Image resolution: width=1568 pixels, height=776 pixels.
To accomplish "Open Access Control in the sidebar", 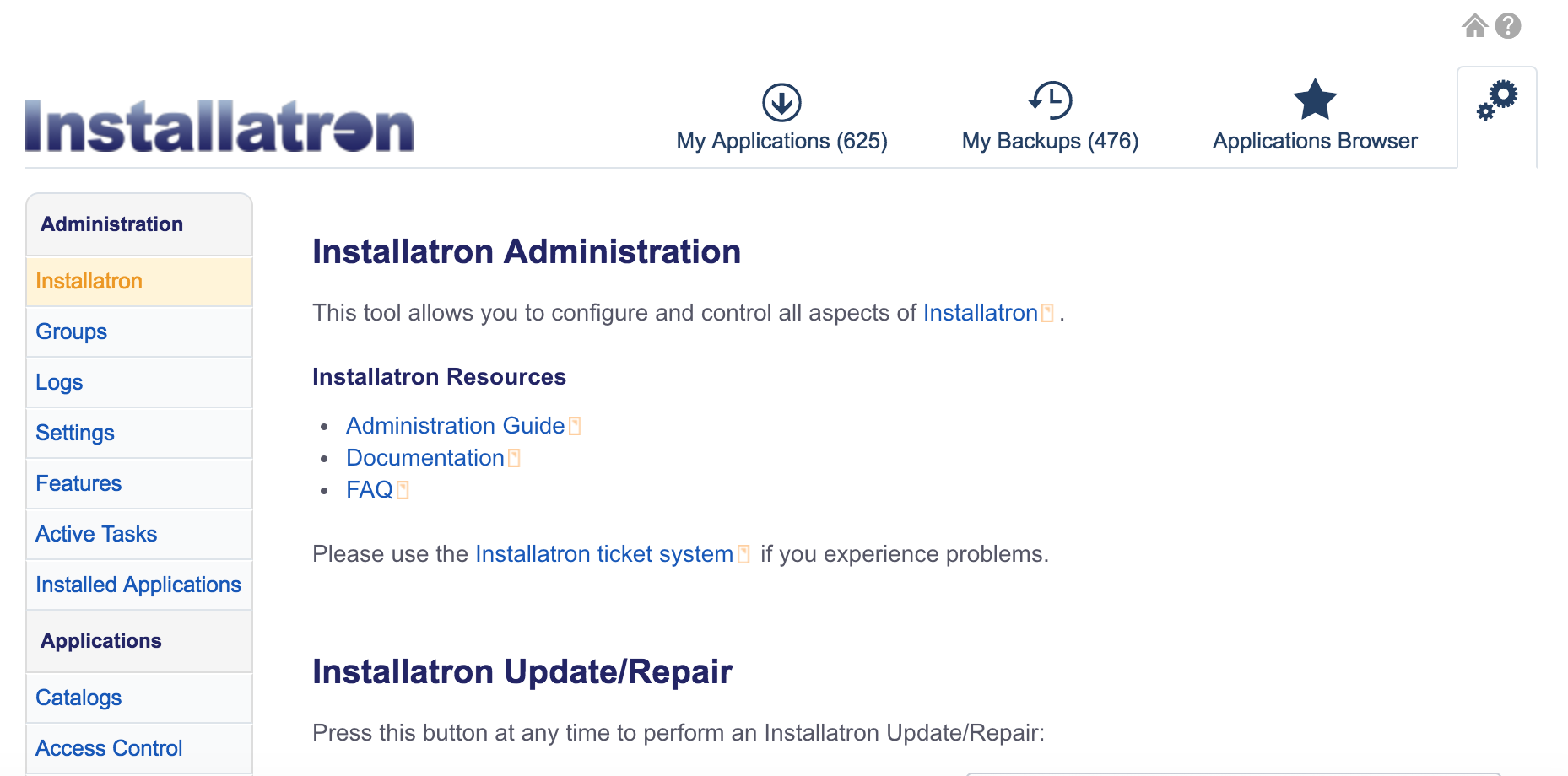I will tap(139, 748).
